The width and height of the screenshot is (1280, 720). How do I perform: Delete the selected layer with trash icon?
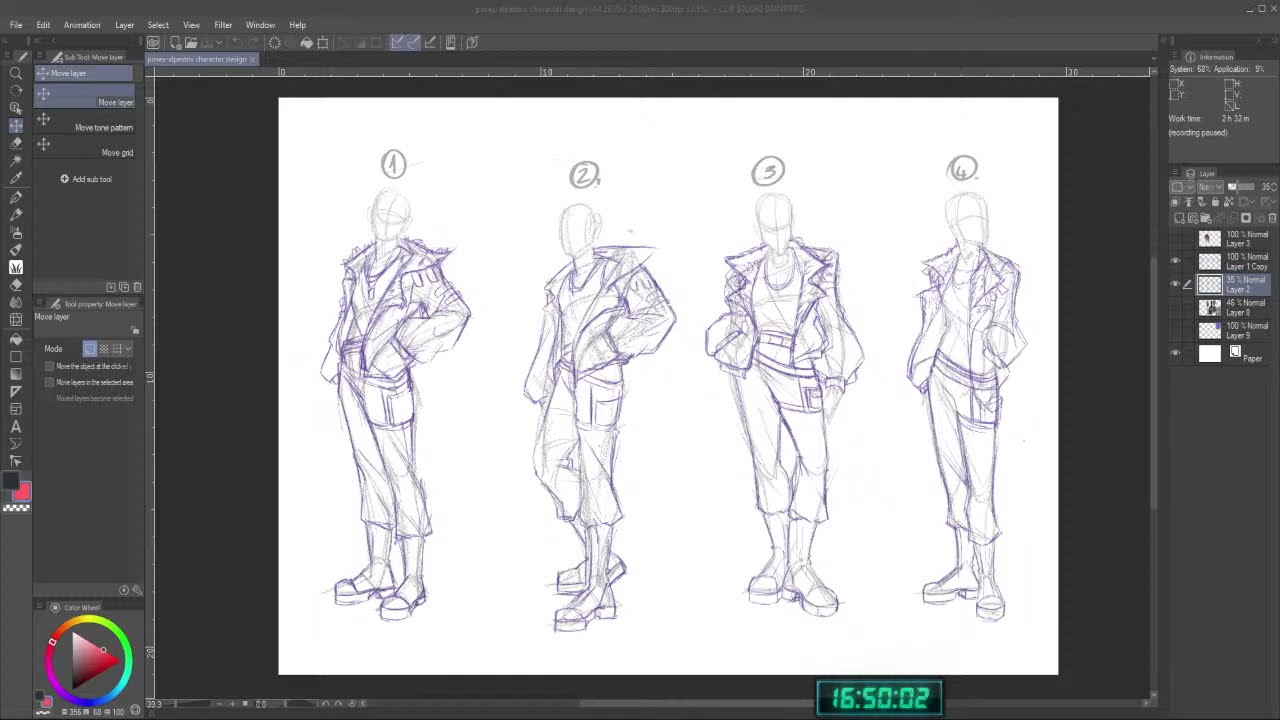[x=1272, y=219]
